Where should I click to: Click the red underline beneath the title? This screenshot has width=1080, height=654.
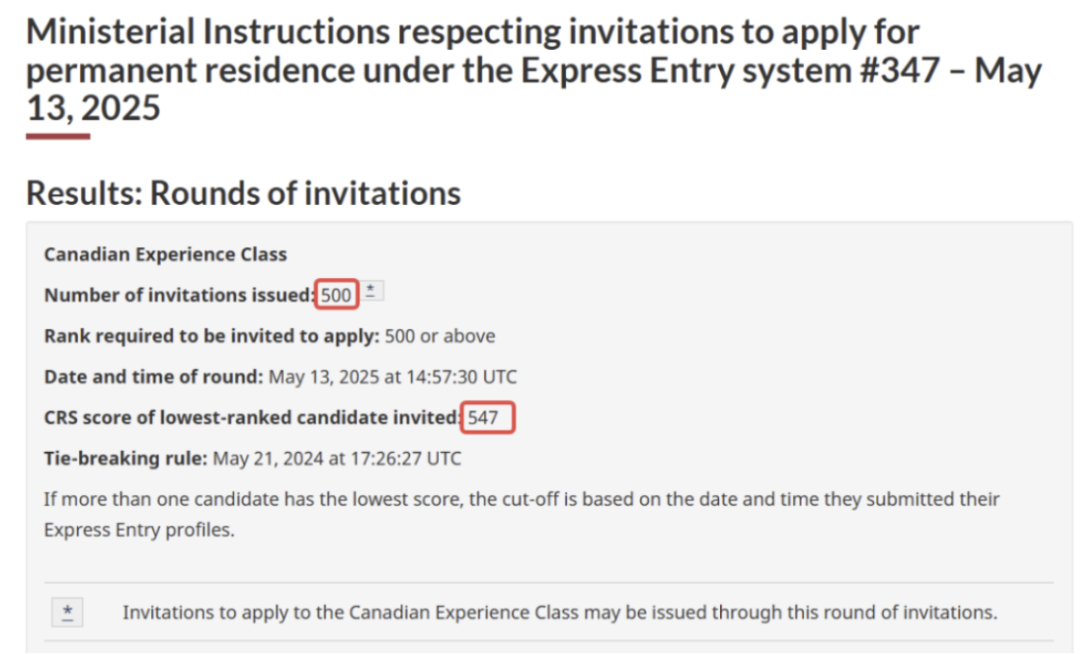click(x=58, y=136)
